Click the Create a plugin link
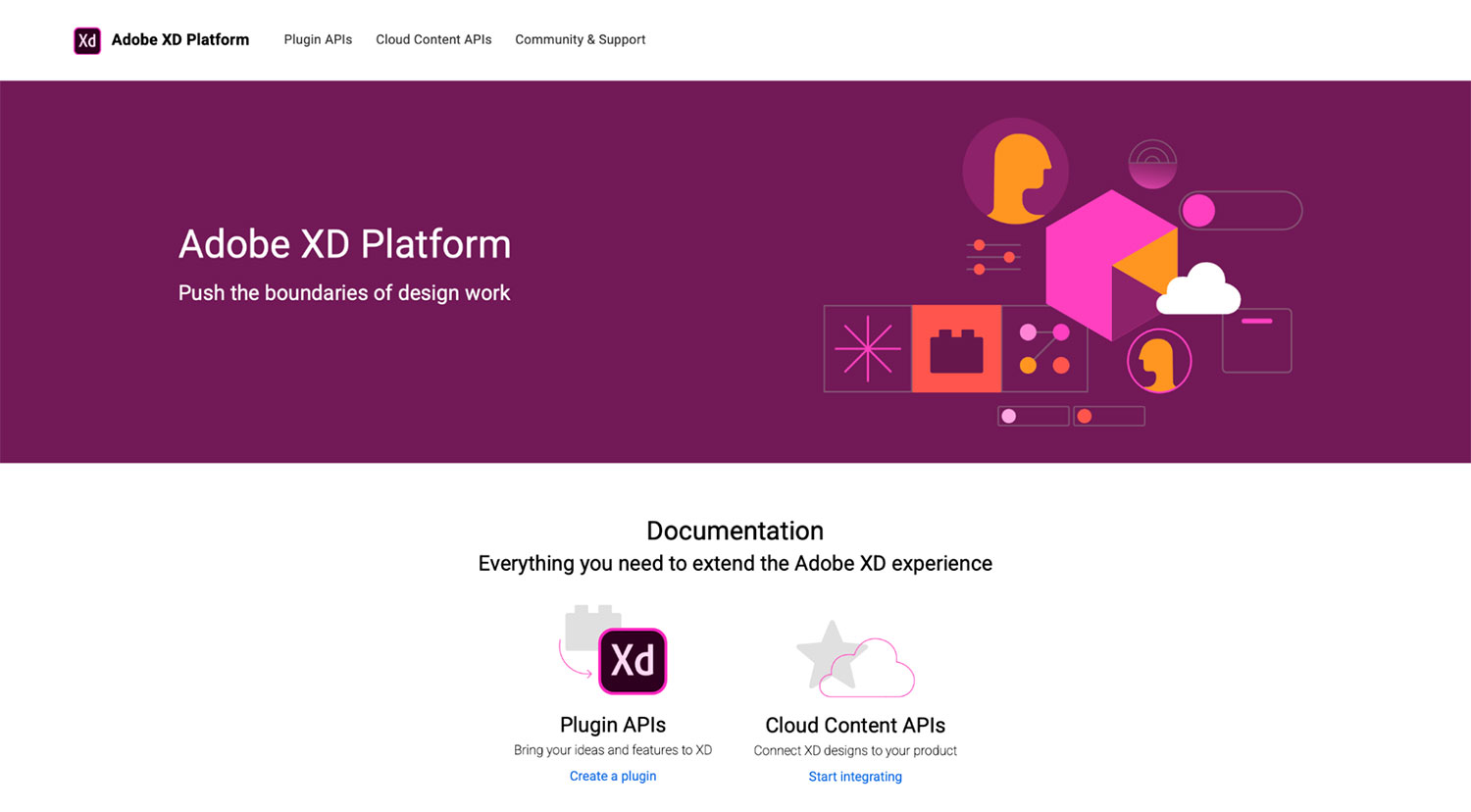Viewport: 1471px width, 812px height. (612, 775)
